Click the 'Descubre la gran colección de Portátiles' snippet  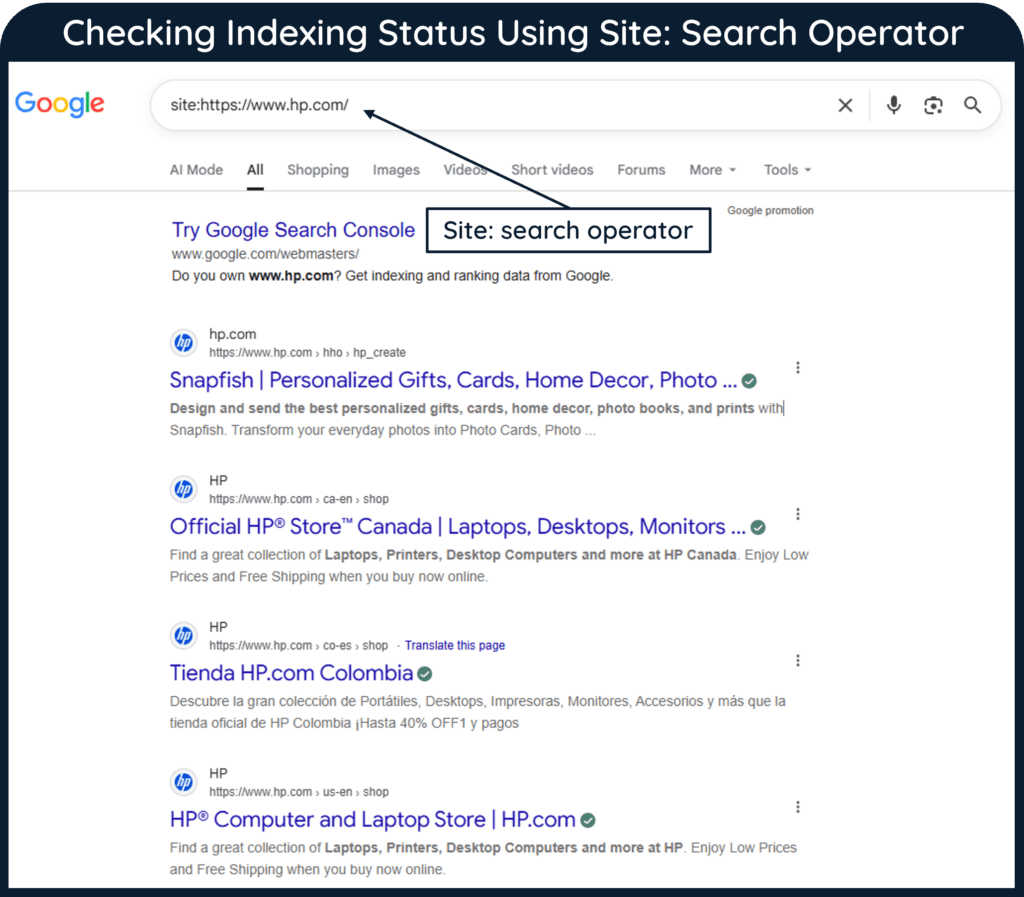477,712
